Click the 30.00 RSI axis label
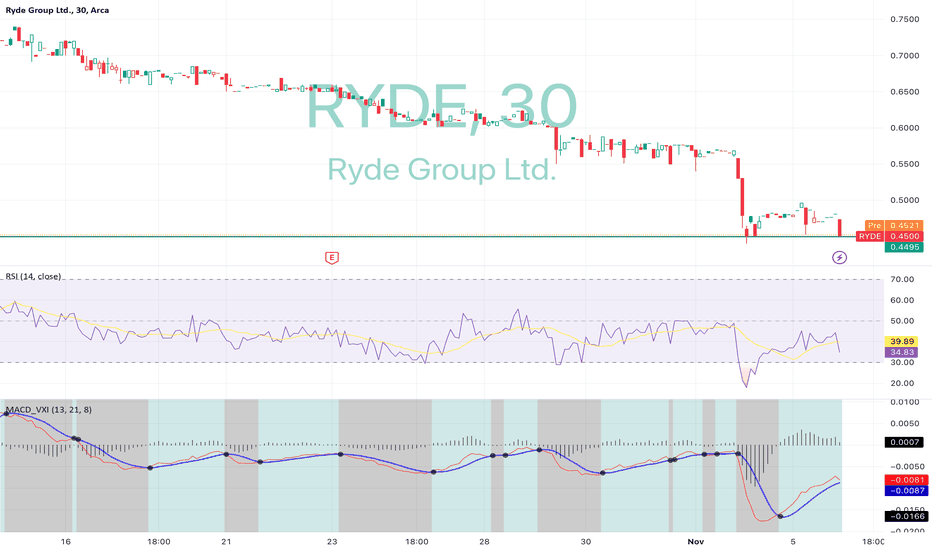932x550 pixels. pyautogui.click(x=902, y=363)
